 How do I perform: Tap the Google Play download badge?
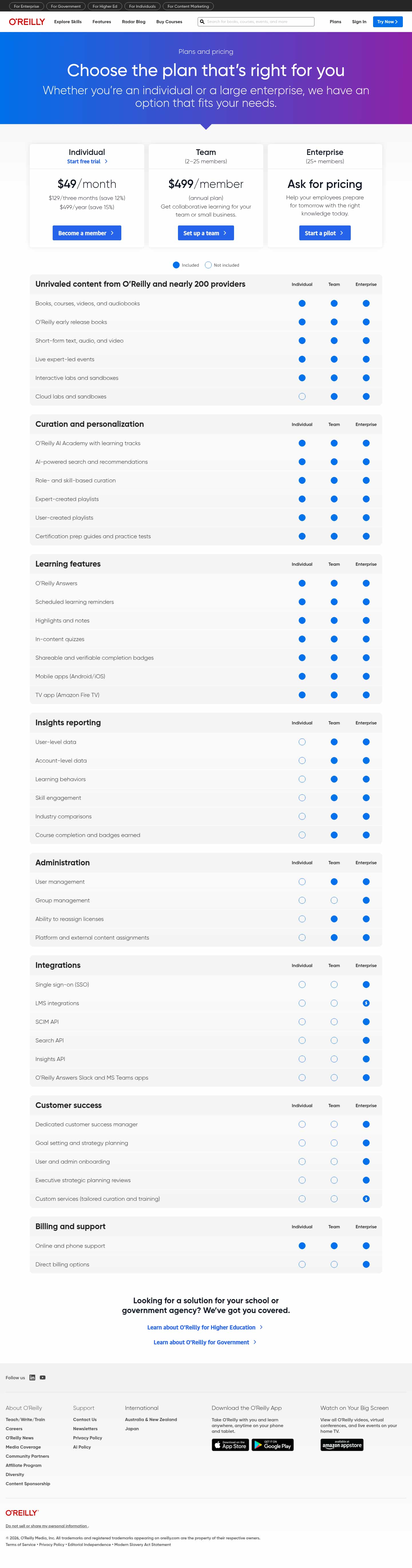pyautogui.click(x=273, y=1445)
